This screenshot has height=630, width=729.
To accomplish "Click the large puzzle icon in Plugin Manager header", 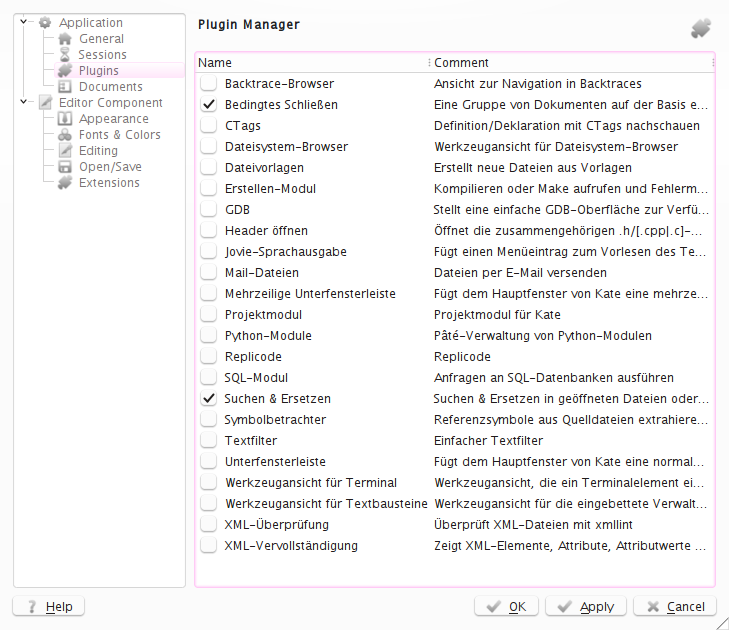I will click(701, 28).
